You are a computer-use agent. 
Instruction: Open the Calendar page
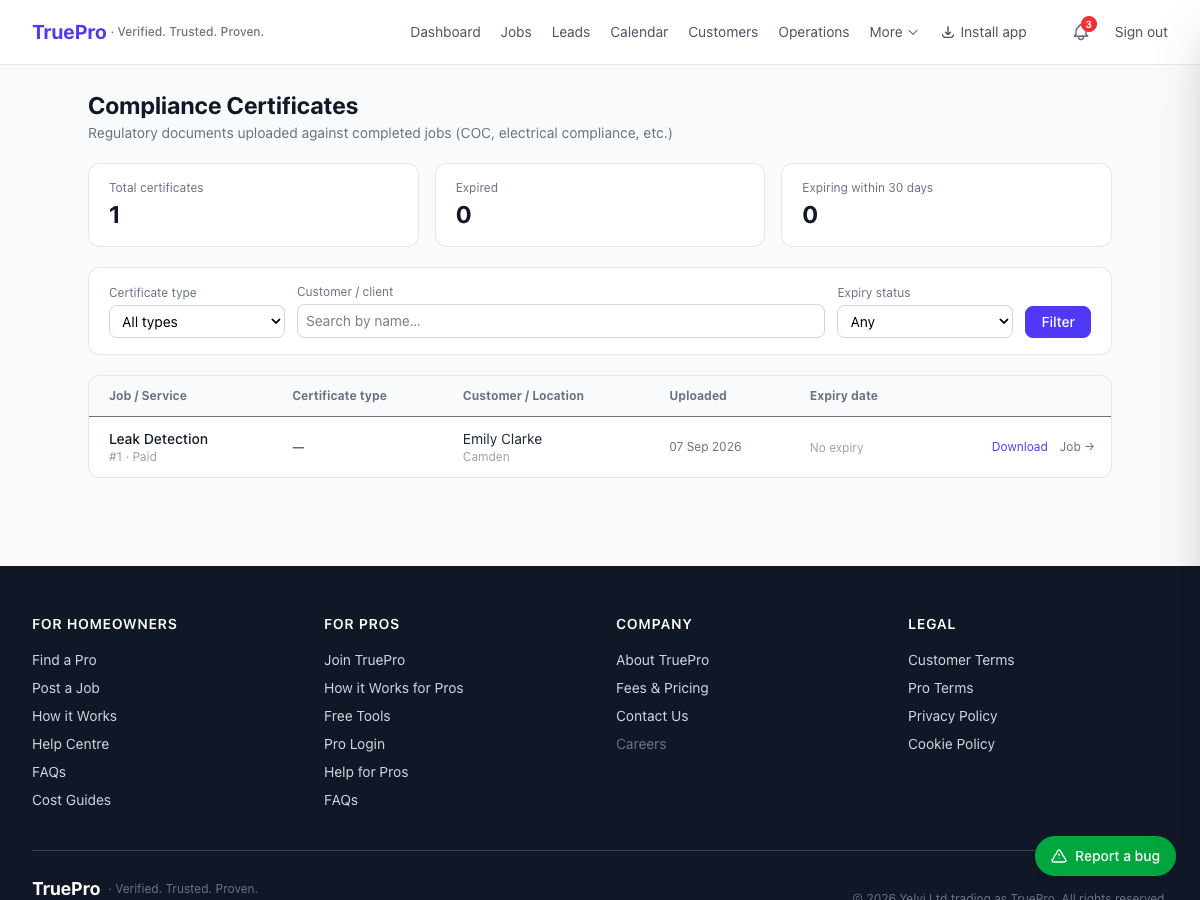(639, 32)
